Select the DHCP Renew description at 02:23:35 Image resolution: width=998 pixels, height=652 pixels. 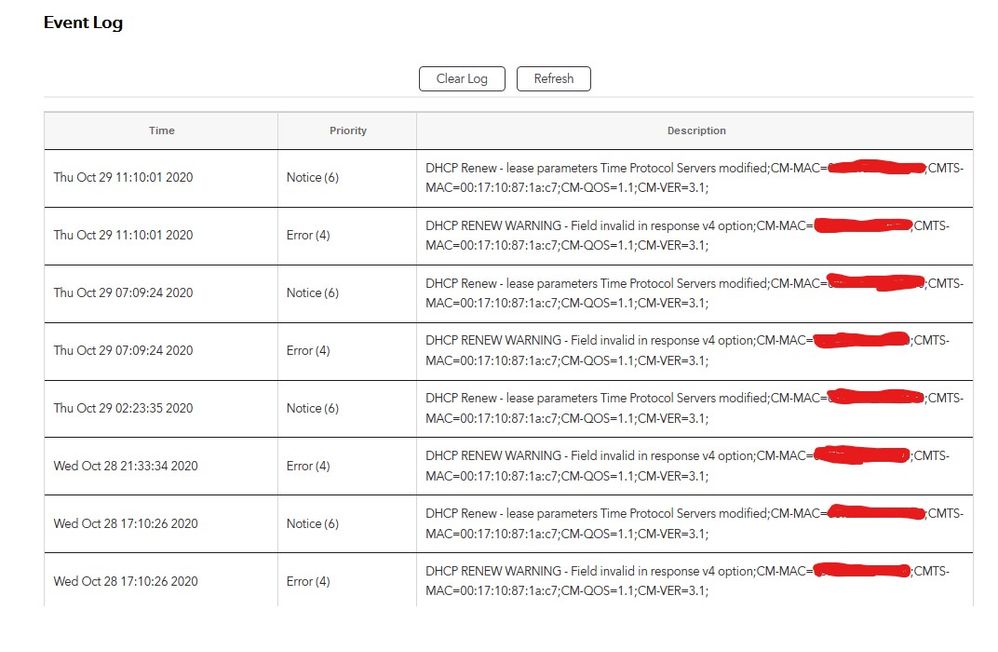coord(694,408)
